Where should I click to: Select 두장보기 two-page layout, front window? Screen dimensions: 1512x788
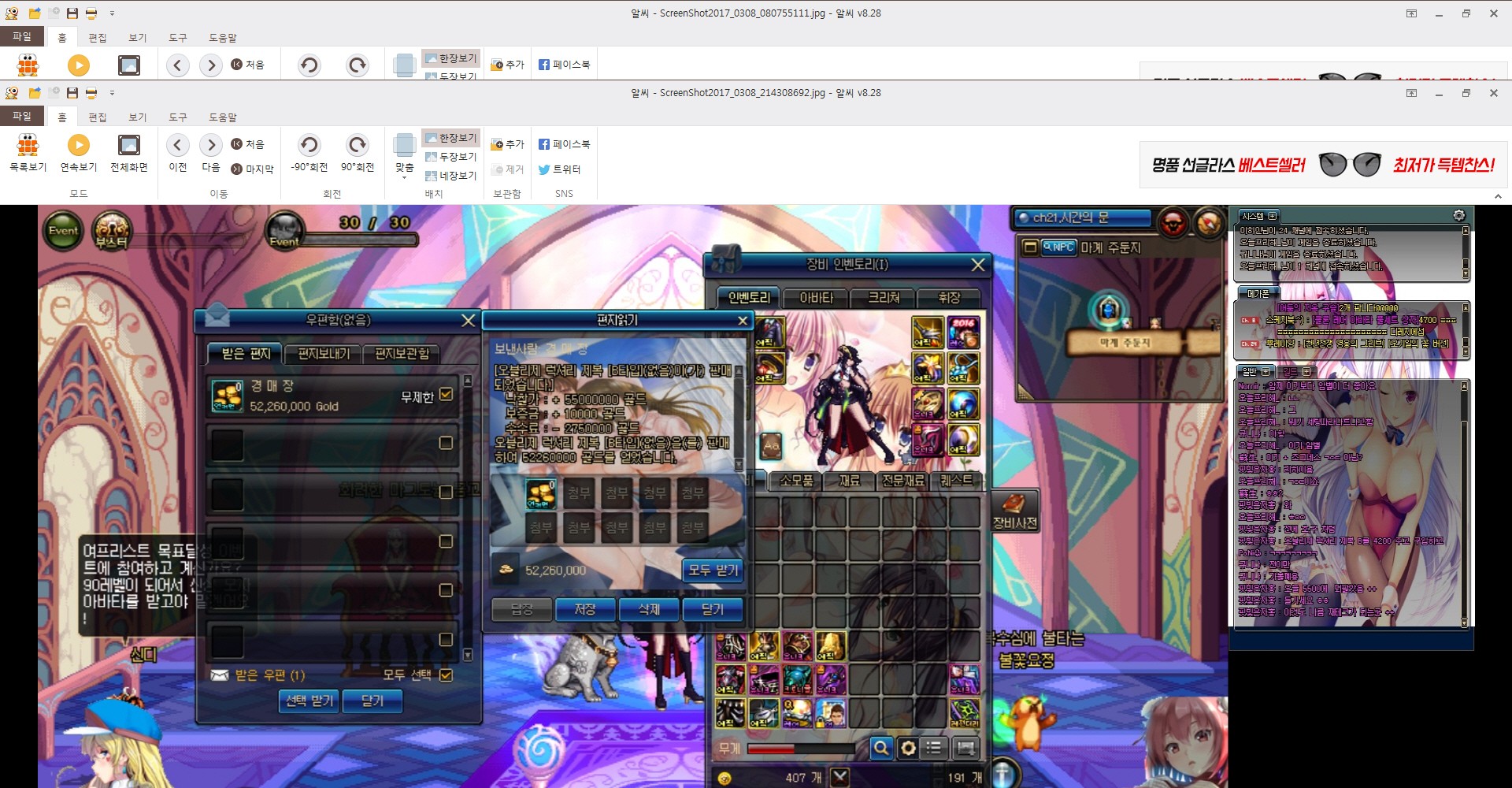(x=451, y=157)
